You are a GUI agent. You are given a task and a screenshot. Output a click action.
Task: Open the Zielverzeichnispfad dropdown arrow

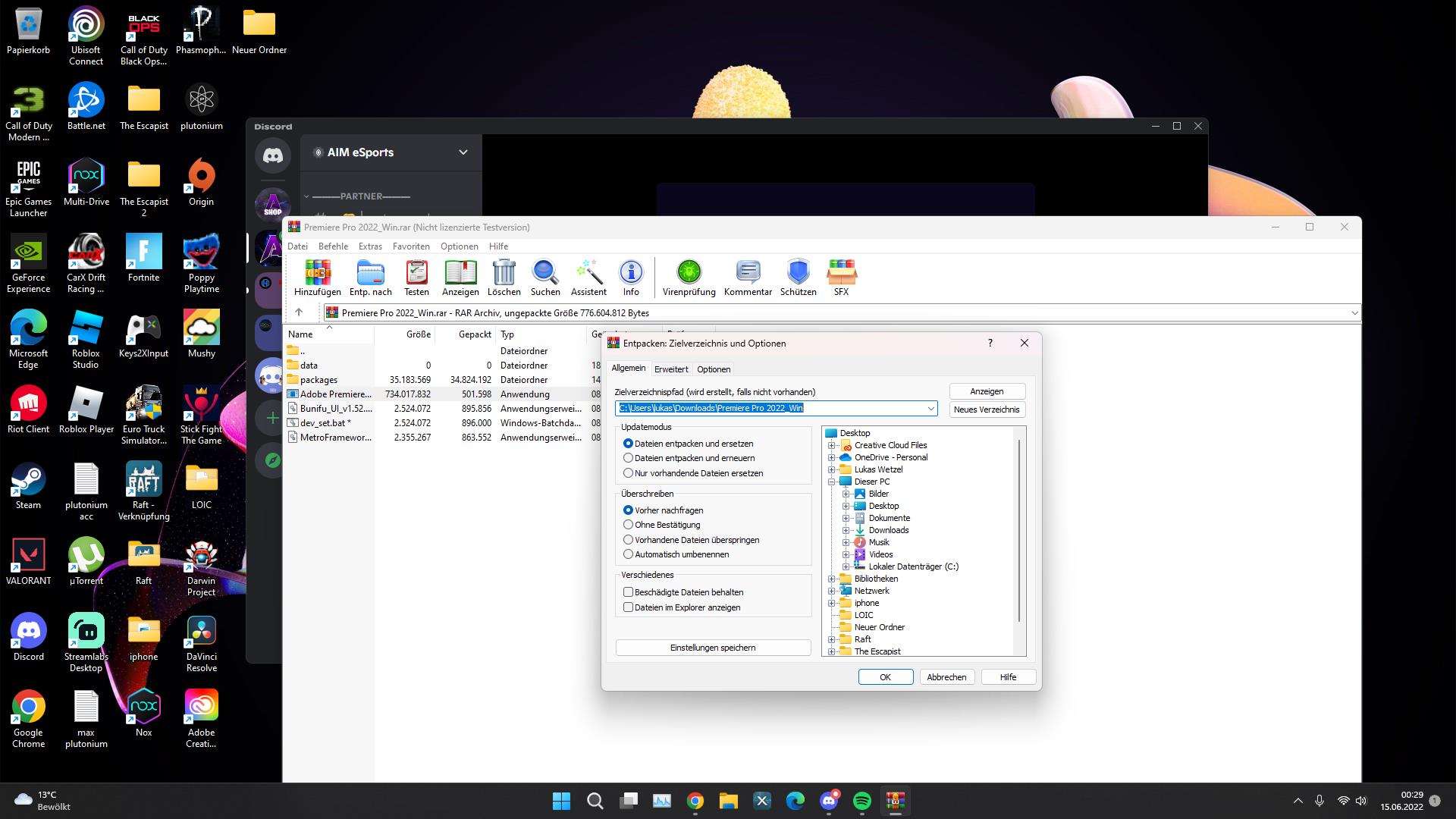(x=930, y=409)
